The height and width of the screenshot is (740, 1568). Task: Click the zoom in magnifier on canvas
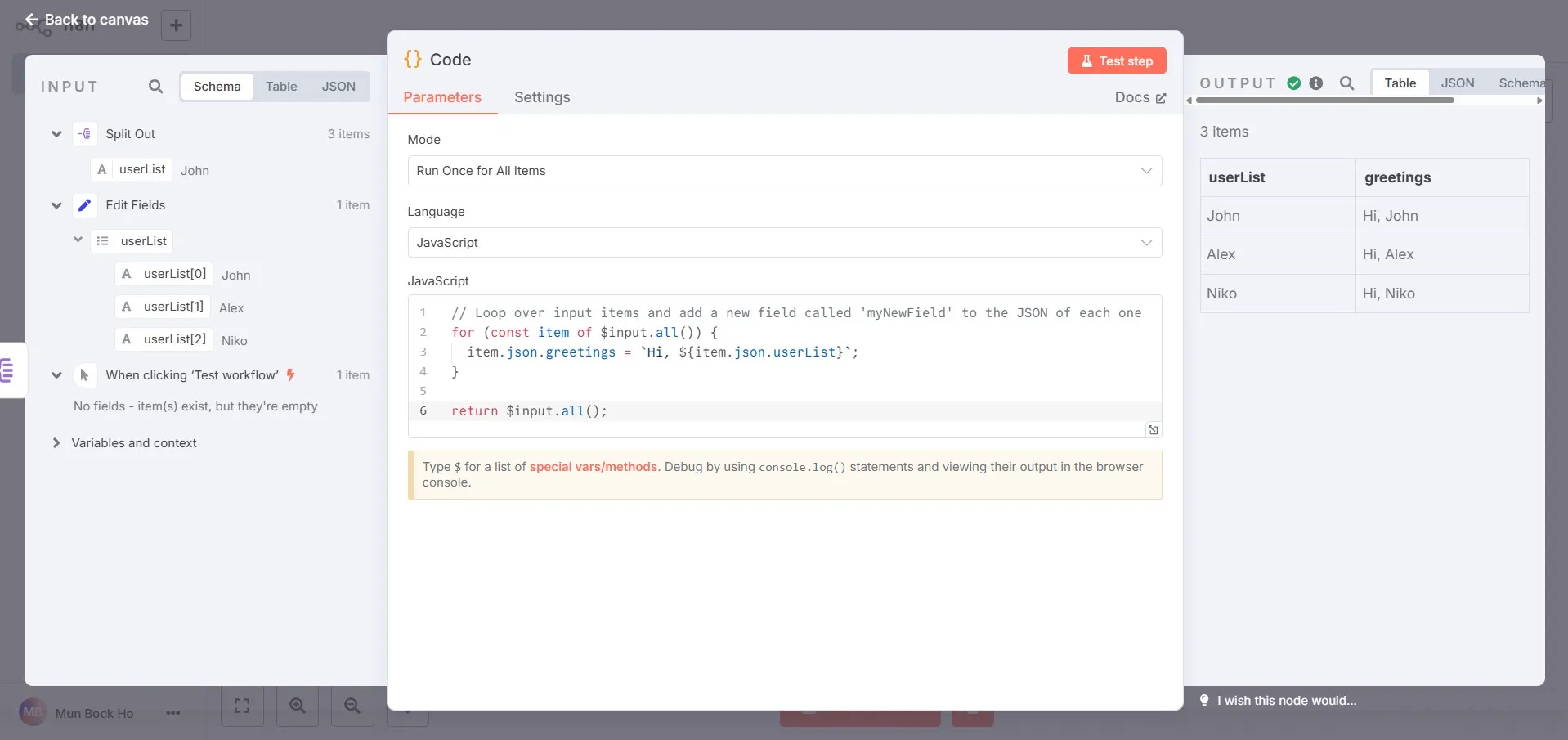pos(298,705)
